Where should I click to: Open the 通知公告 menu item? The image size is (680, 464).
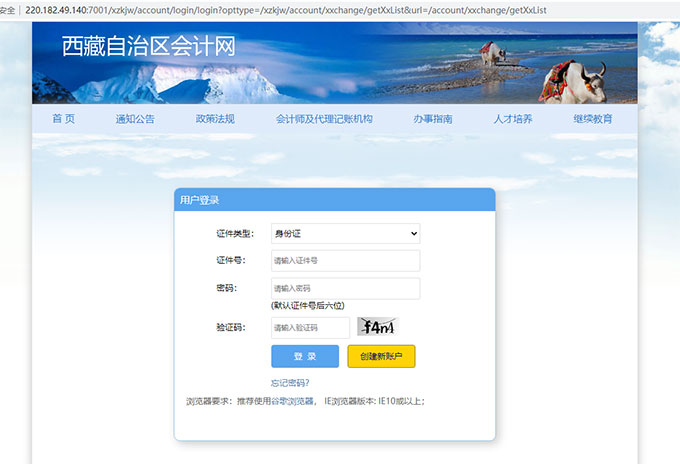tap(135, 119)
